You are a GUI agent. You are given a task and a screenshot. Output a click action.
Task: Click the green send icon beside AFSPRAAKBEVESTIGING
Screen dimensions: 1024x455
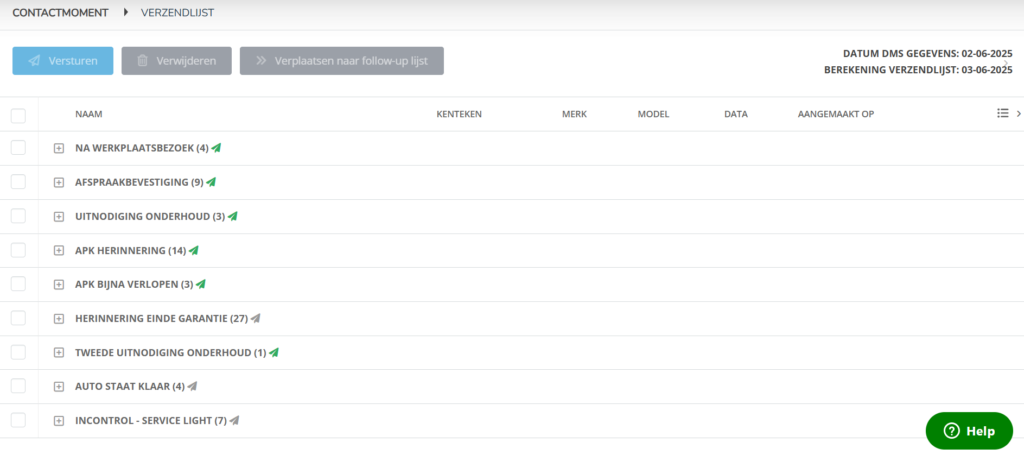click(x=211, y=182)
